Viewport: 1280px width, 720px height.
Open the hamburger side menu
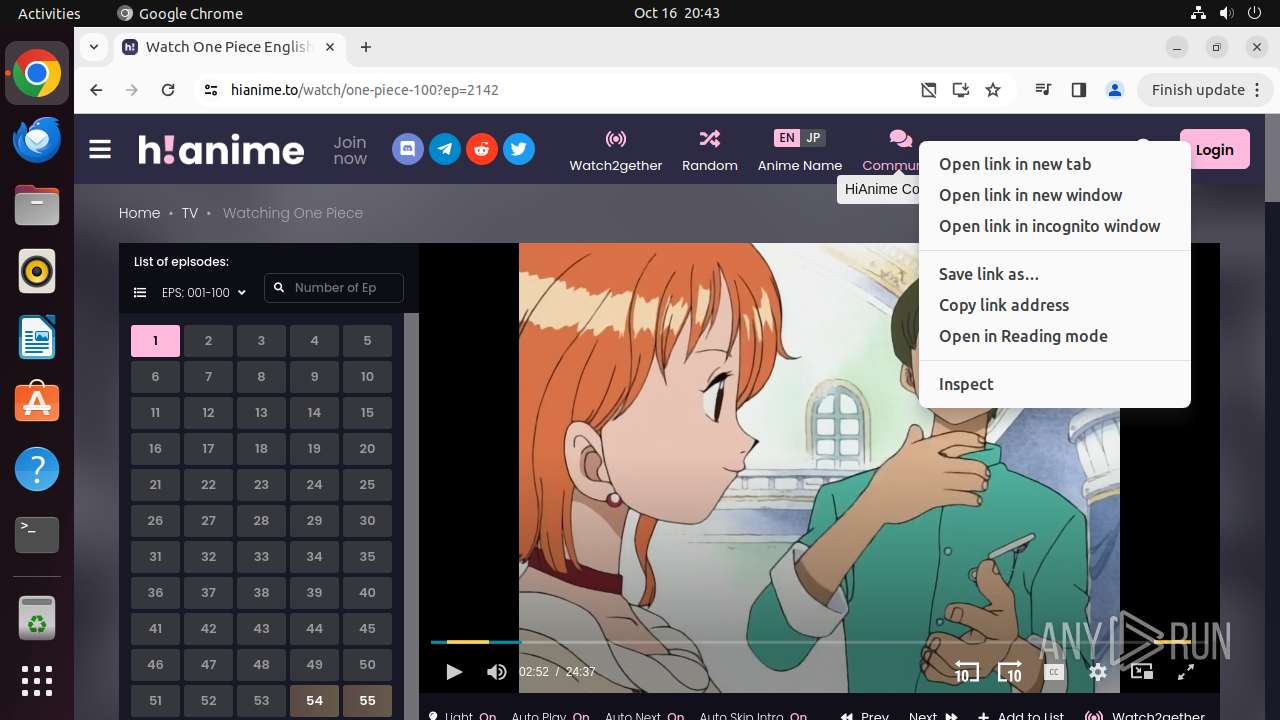click(100, 149)
